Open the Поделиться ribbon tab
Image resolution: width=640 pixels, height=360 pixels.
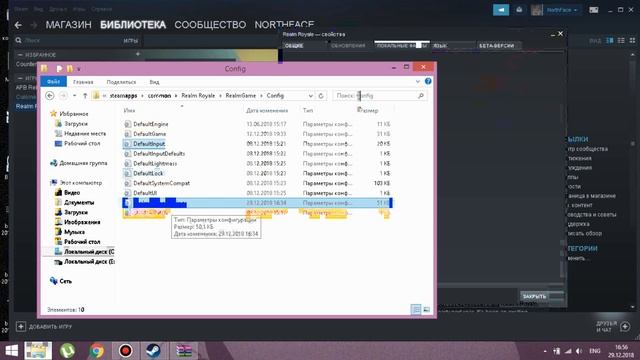pyautogui.click(x=121, y=82)
